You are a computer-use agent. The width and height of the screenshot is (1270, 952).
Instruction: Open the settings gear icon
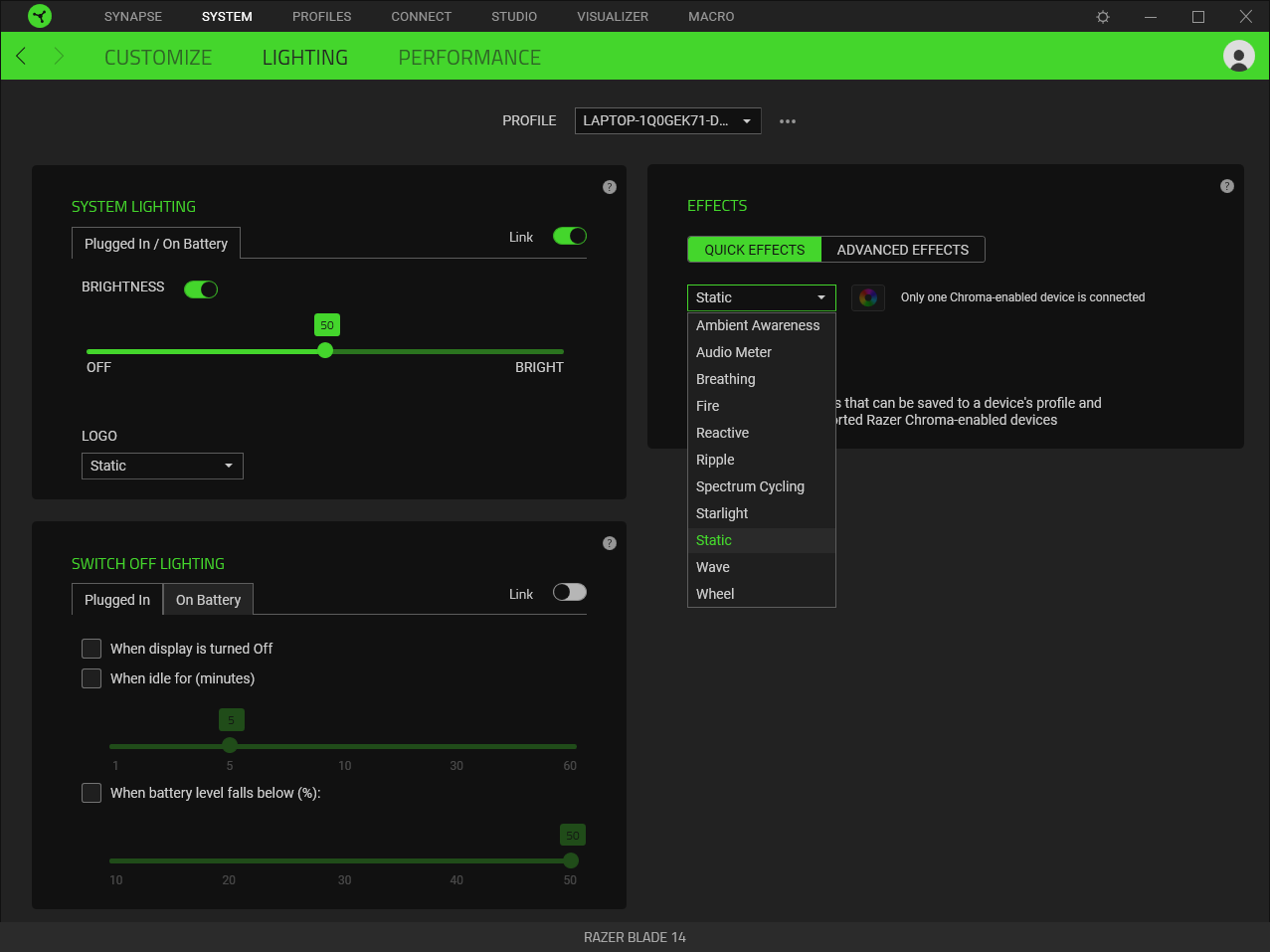[1103, 17]
